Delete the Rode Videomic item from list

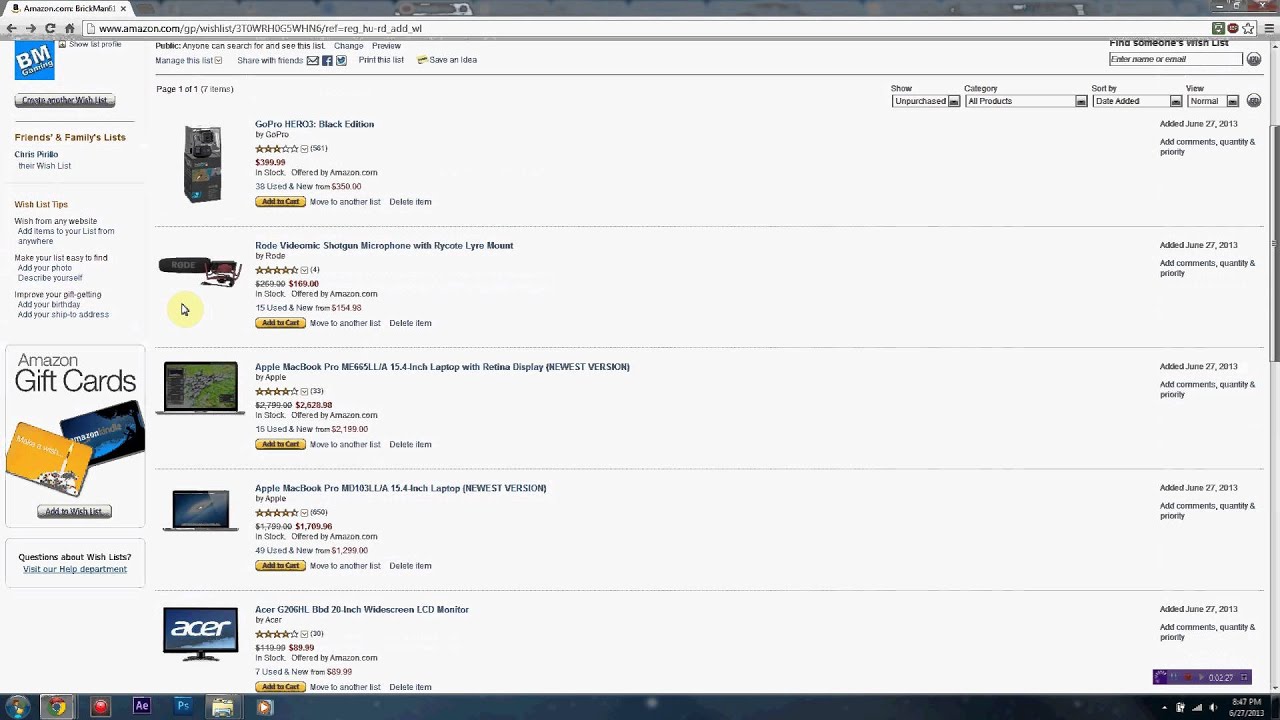pos(410,323)
